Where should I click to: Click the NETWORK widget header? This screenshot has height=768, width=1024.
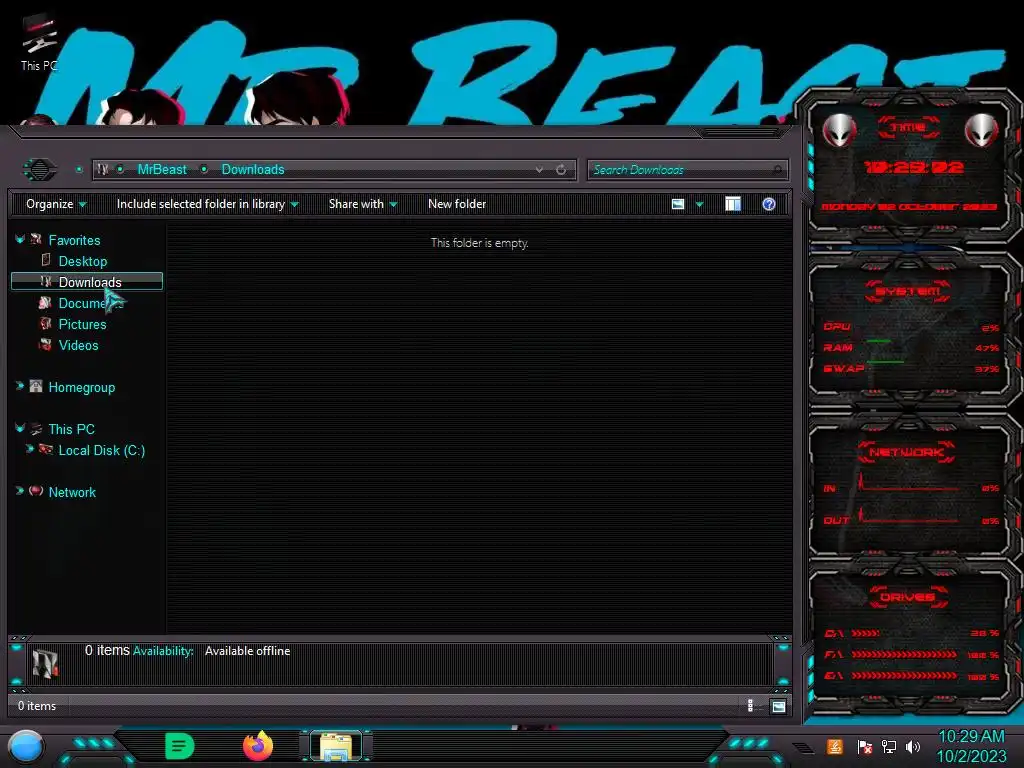pyautogui.click(x=906, y=452)
